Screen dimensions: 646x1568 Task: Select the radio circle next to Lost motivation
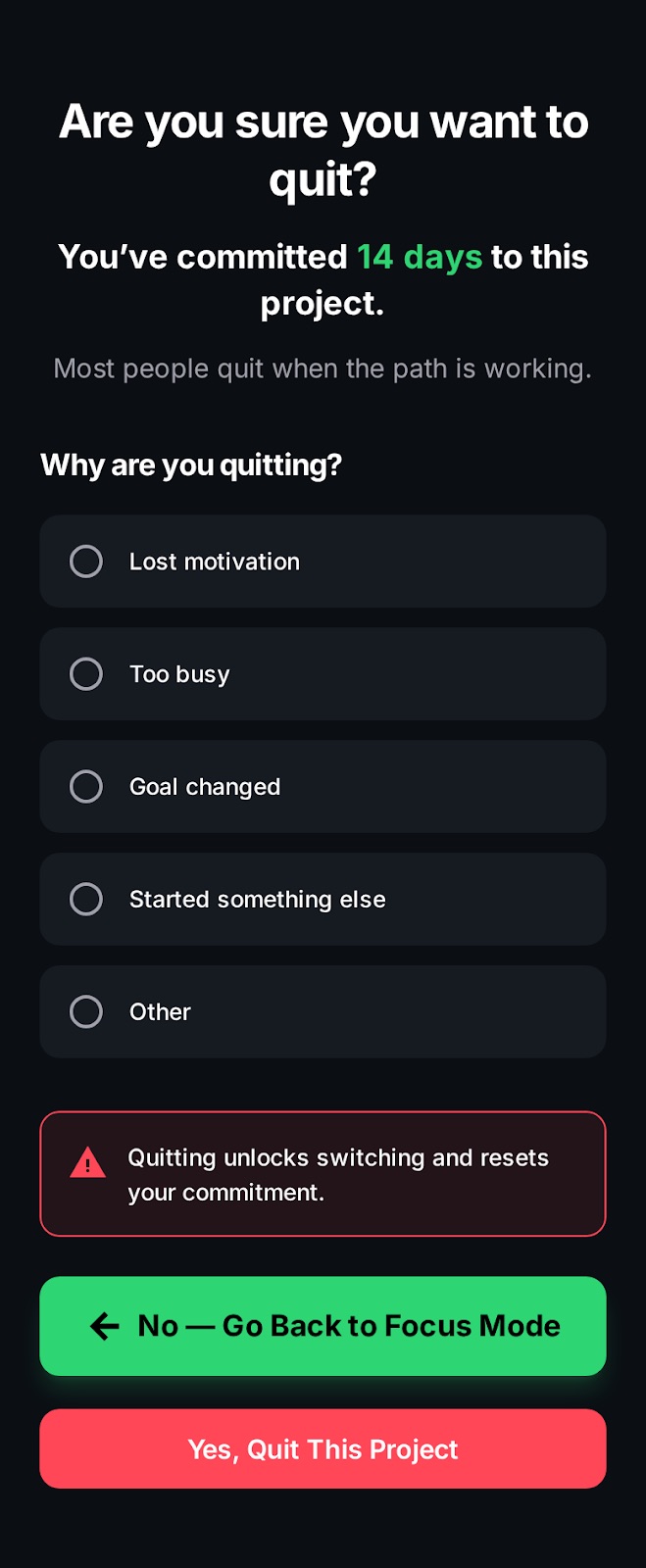[86, 561]
